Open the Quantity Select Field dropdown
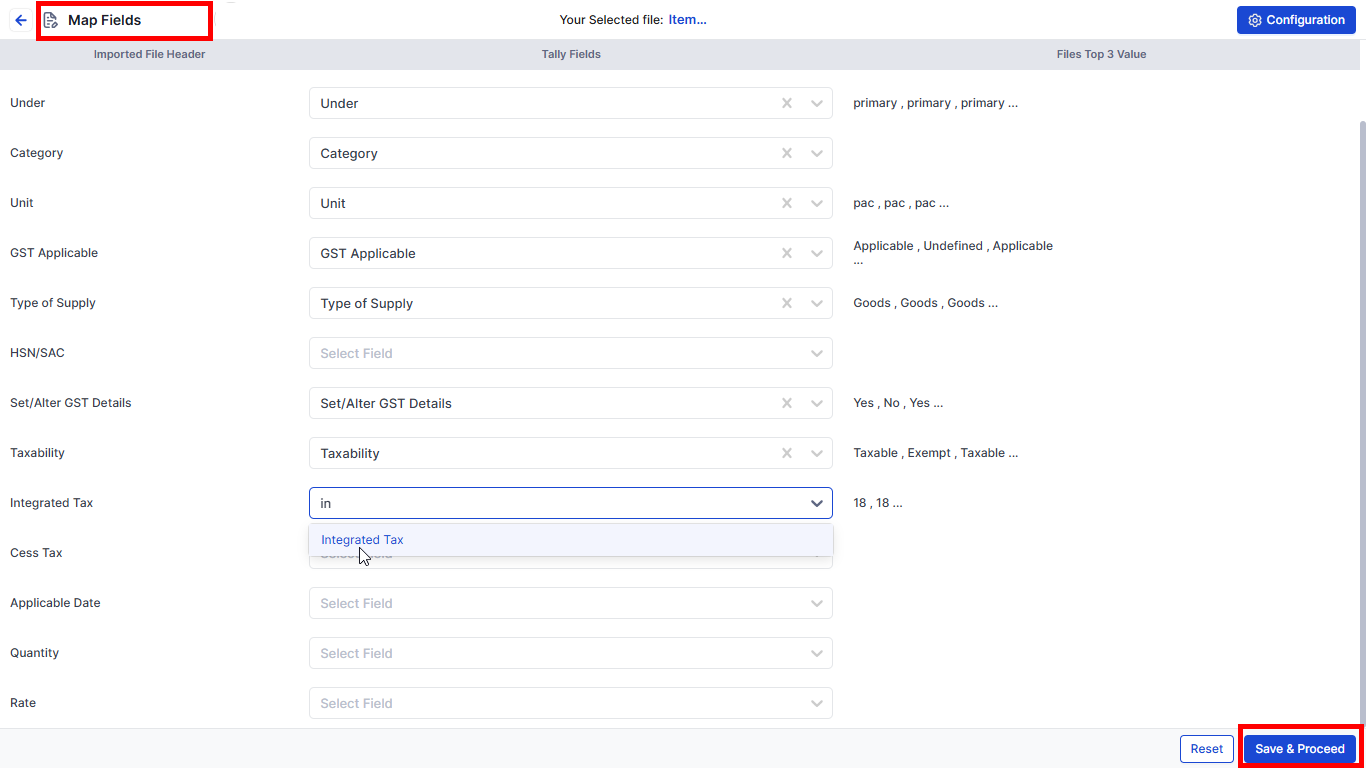Viewport: 1366px width, 768px height. pyautogui.click(x=571, y=653)
